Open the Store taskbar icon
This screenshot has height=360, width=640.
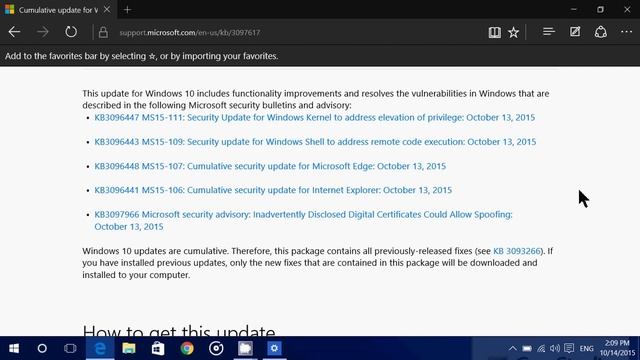[x=158, y=348]
